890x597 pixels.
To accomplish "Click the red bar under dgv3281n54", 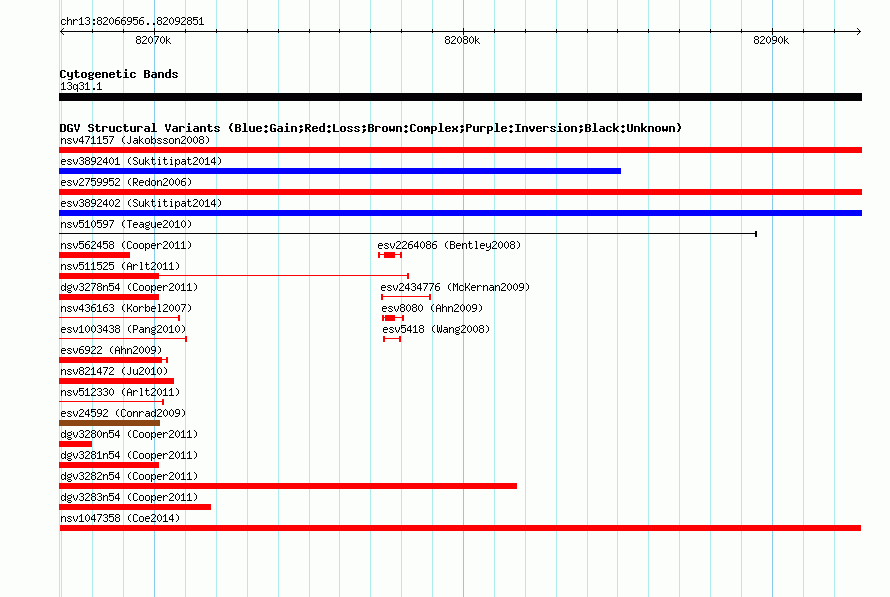I will [x=109, y=465].
